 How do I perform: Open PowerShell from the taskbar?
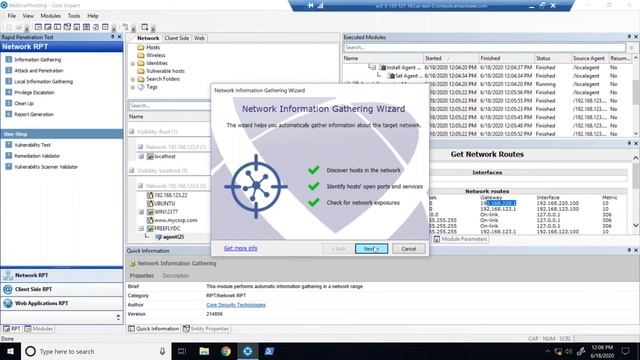pyautogui.click(x=269, y=351)
